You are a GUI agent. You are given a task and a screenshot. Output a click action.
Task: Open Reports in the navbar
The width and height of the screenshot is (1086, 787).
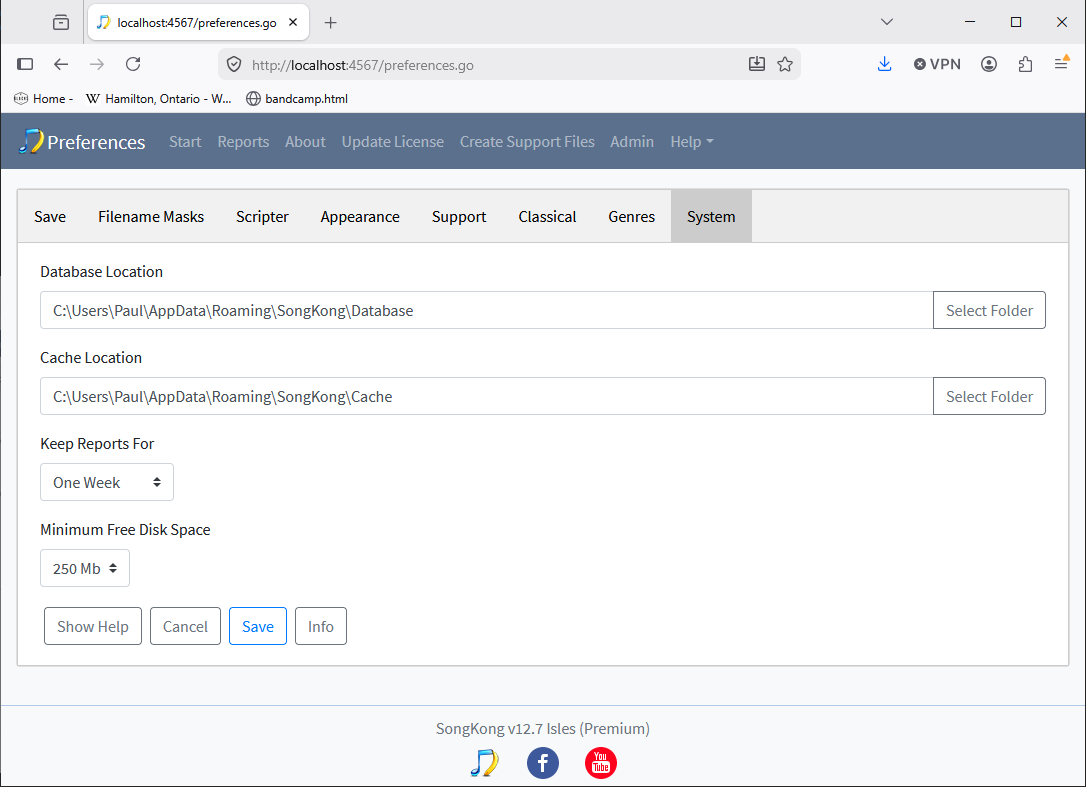click(x=243, y=142)
